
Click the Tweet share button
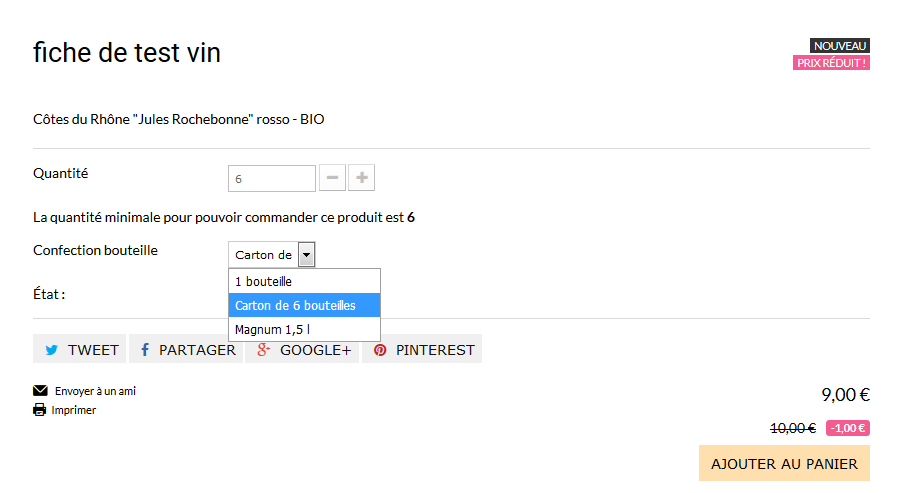(79, 349)
